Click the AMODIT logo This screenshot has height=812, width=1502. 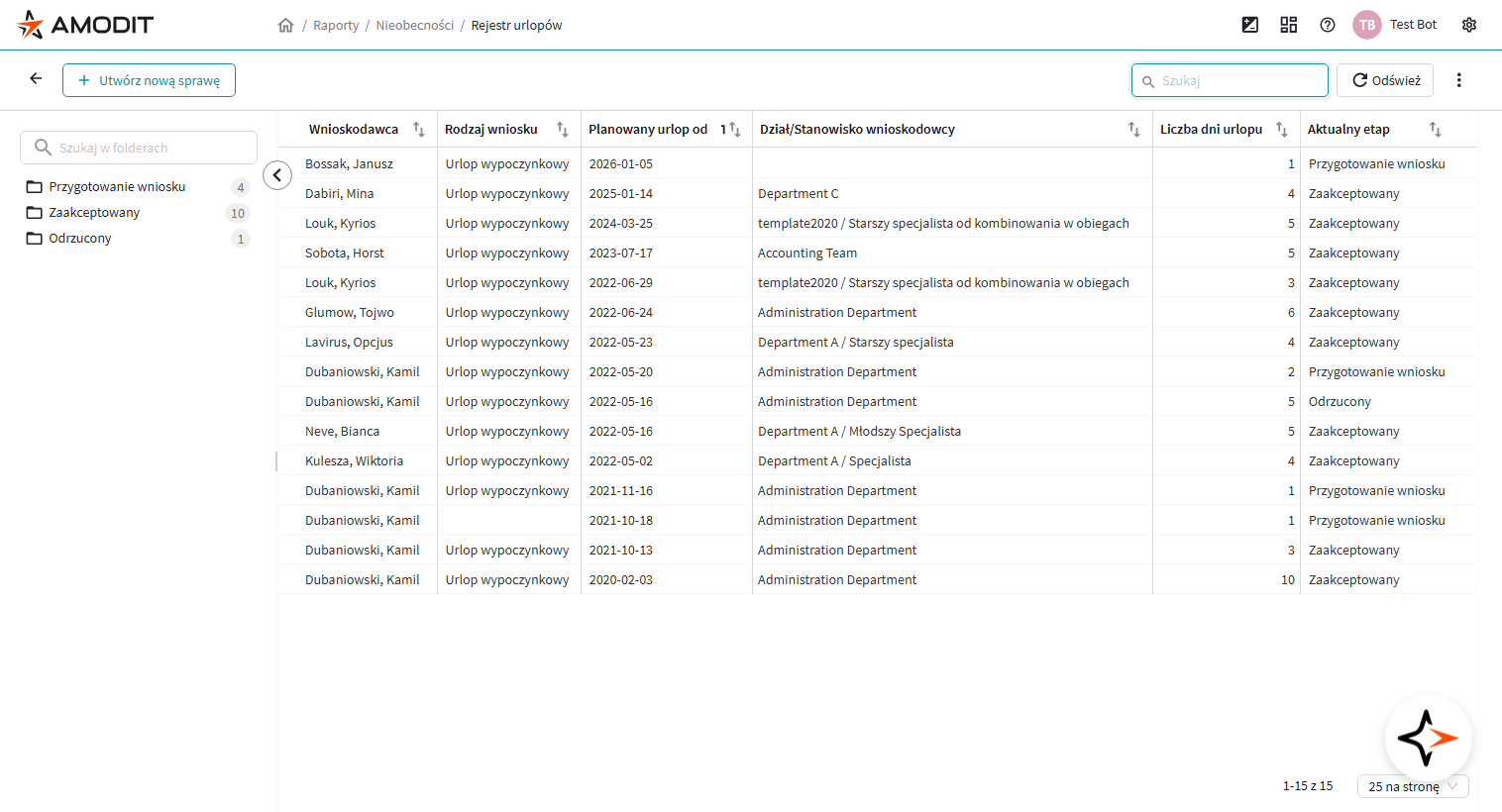85,25
